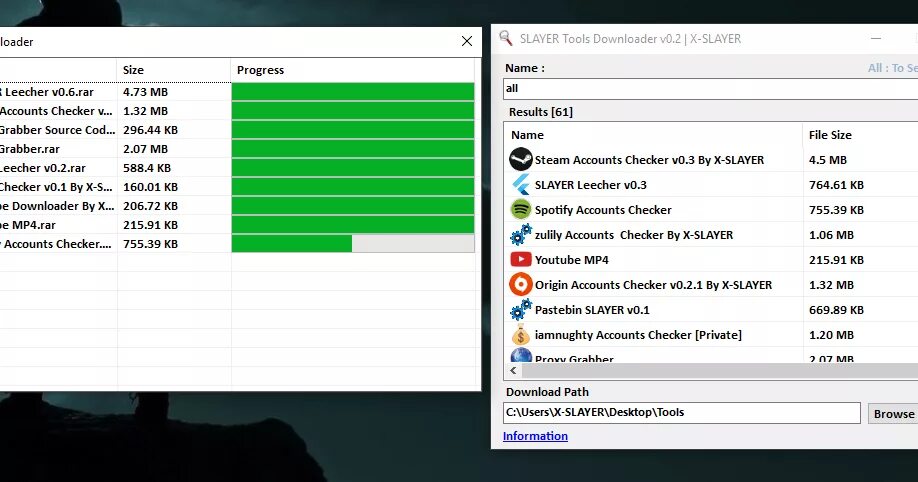Screen dimensions: 918x482
Task: Click the 'Results [61]' label
Action: point(540,112)
